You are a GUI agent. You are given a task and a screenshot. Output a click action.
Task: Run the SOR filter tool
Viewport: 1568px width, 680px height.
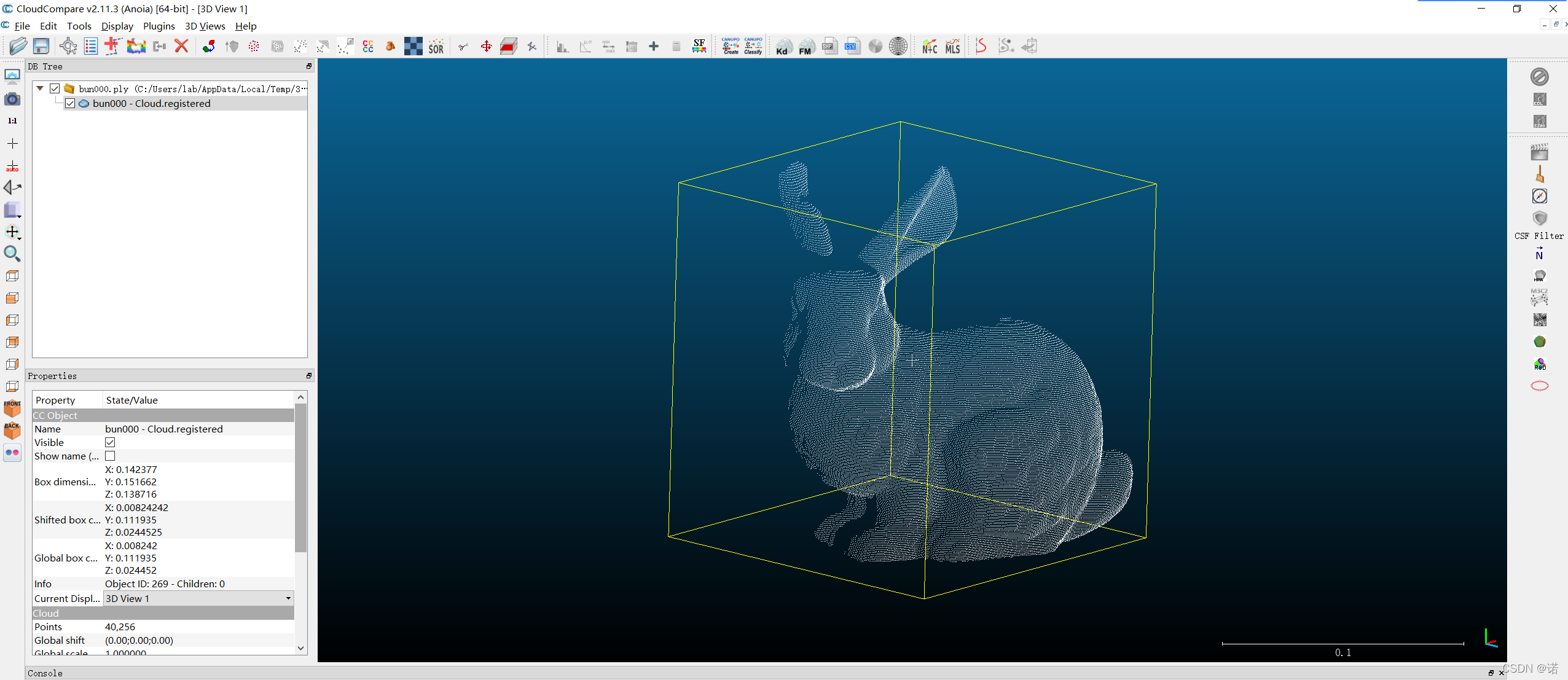tap(436, 47)
